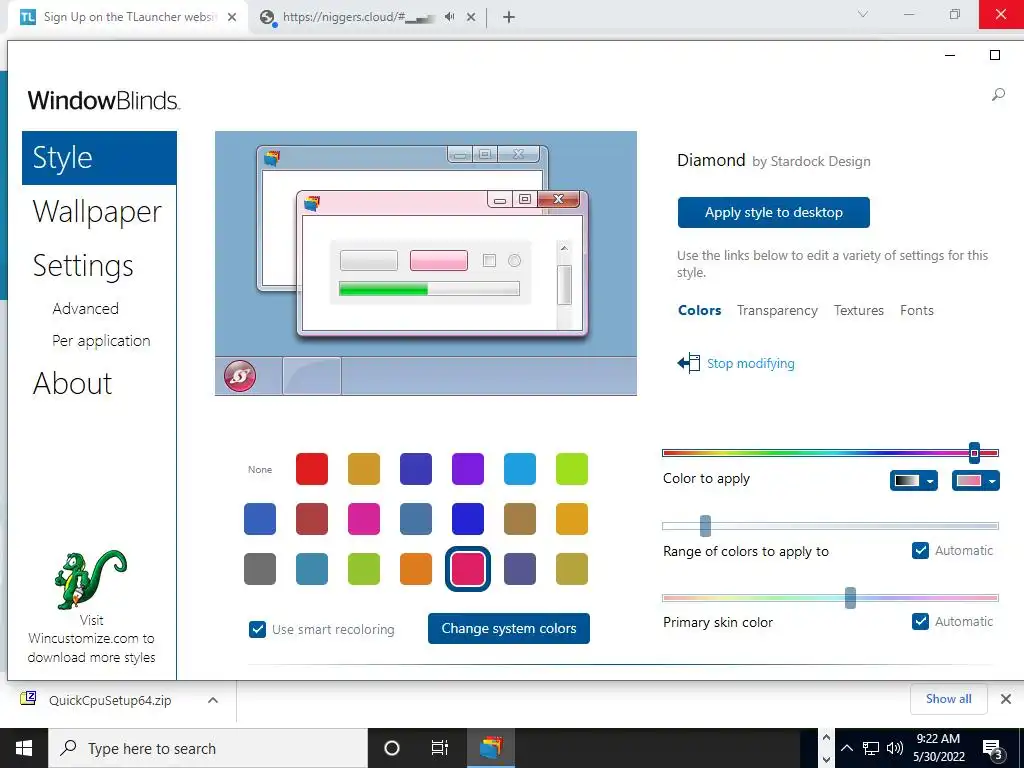Screen dimensions: 1024x768
Task: Click the WindowBlinds search magnifier icon
Action: click(x=998, y=95)
